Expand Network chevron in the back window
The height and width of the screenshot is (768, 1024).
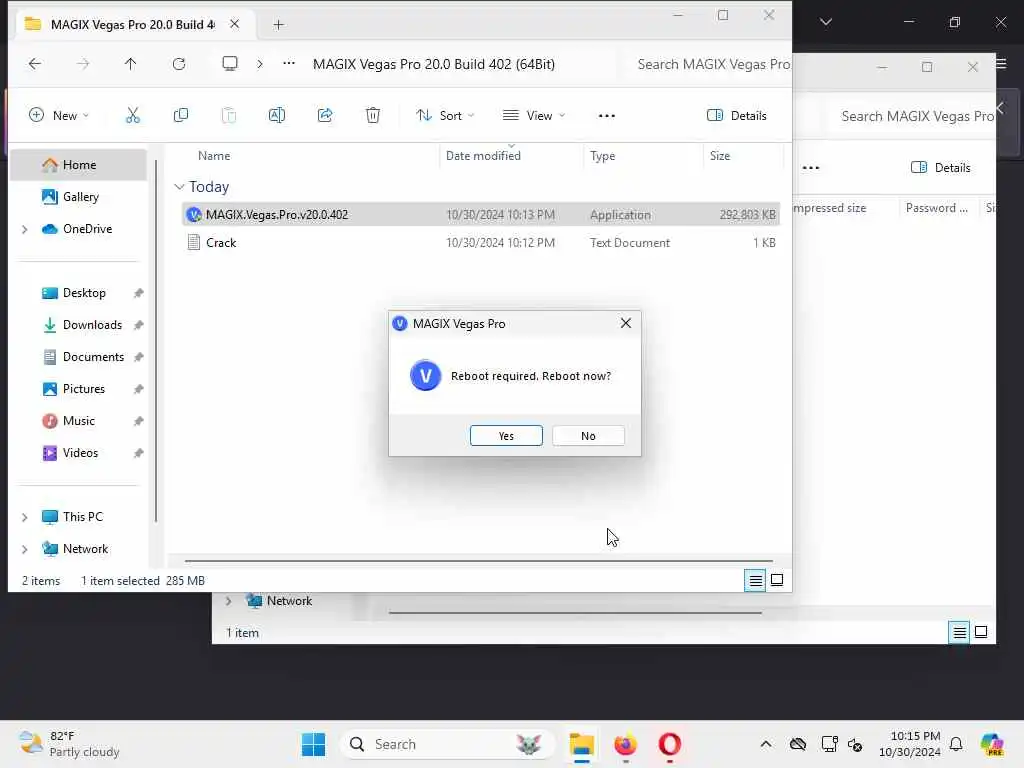[229, 601]
